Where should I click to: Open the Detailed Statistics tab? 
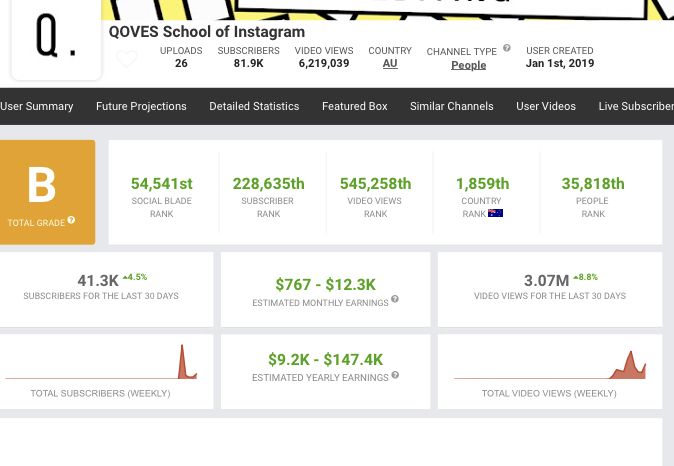click(x=254, y=106)
